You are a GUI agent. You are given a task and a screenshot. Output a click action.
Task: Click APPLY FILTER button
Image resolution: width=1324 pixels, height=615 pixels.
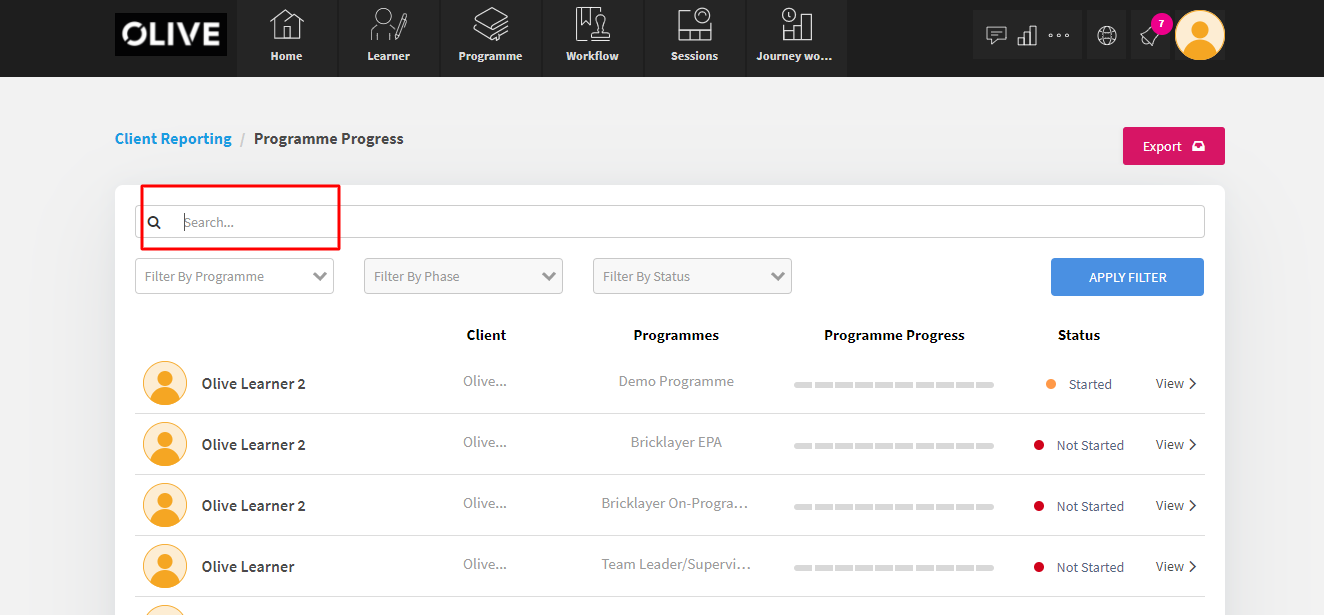[1127, 276]
